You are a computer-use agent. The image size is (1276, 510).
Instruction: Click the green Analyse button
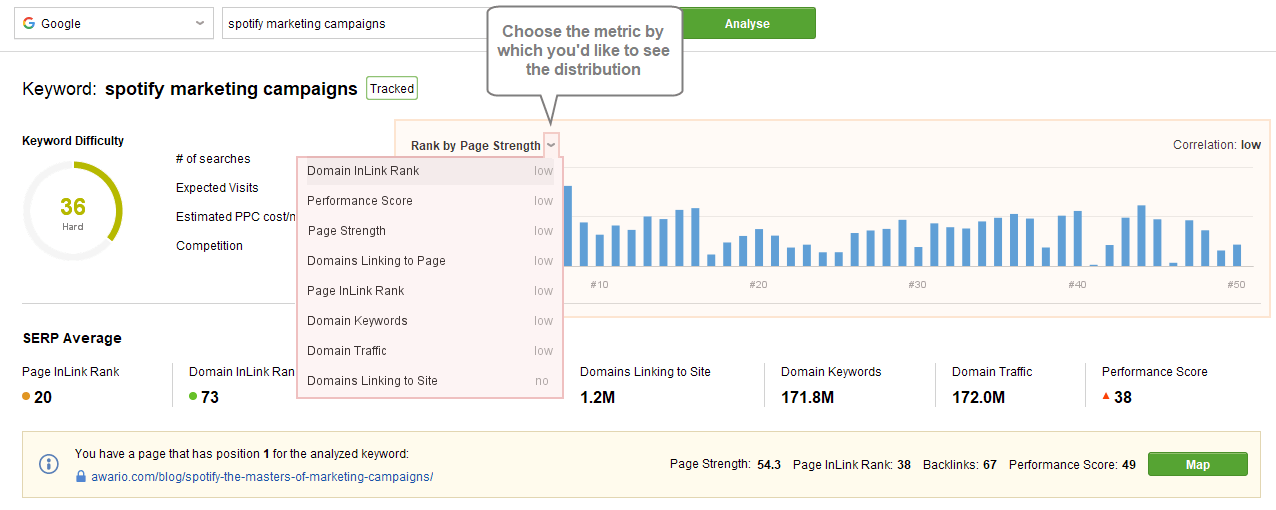(x=746, y=23)
